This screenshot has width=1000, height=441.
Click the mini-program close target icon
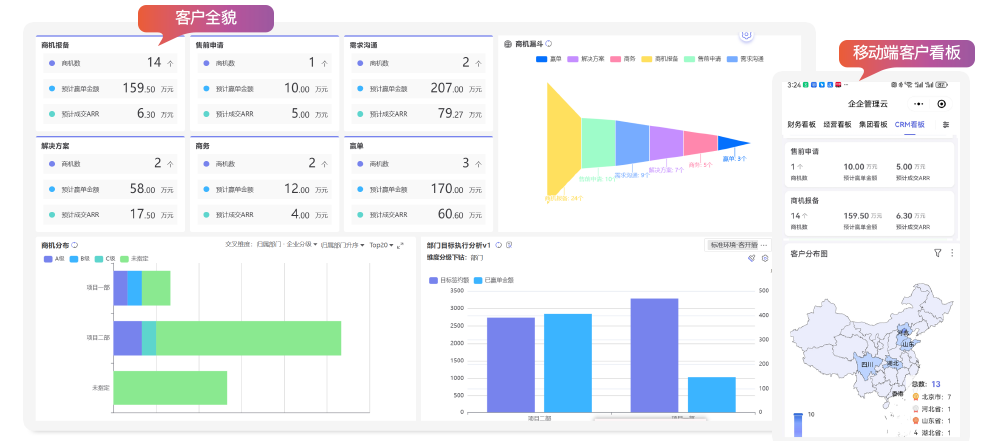pos(941,103)
